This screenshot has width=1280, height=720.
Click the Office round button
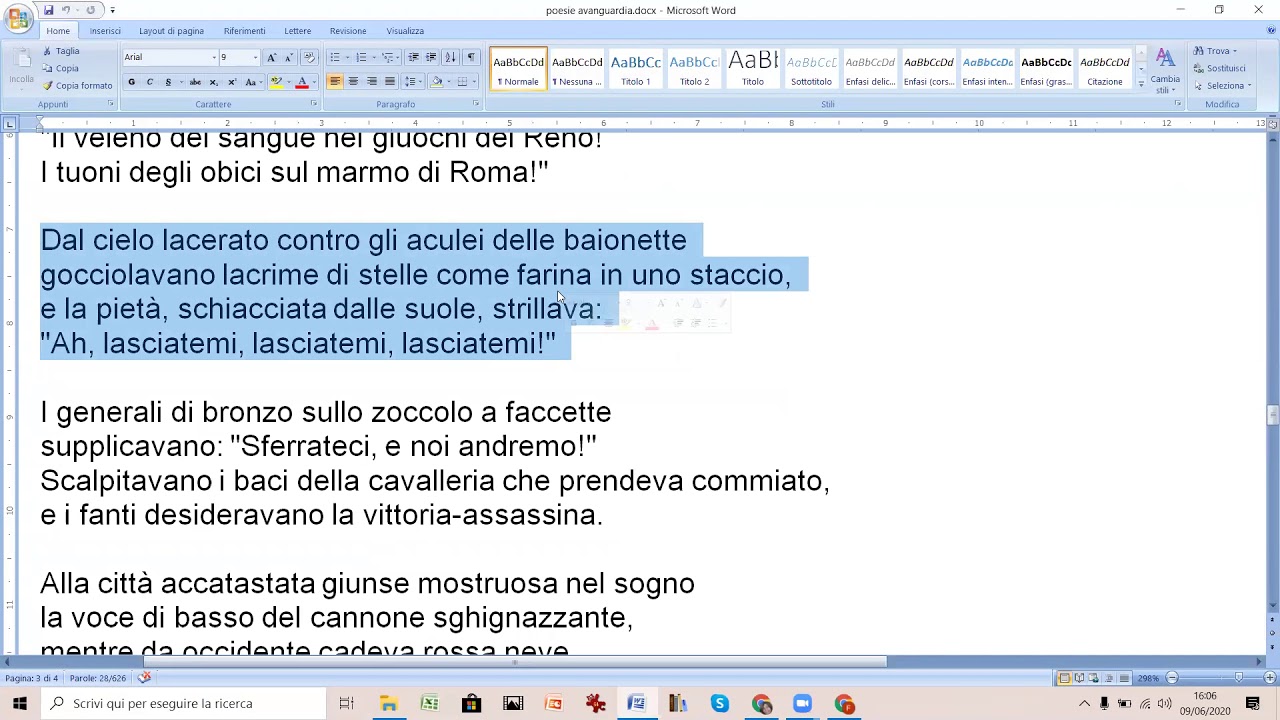click(x=18, y=18)
